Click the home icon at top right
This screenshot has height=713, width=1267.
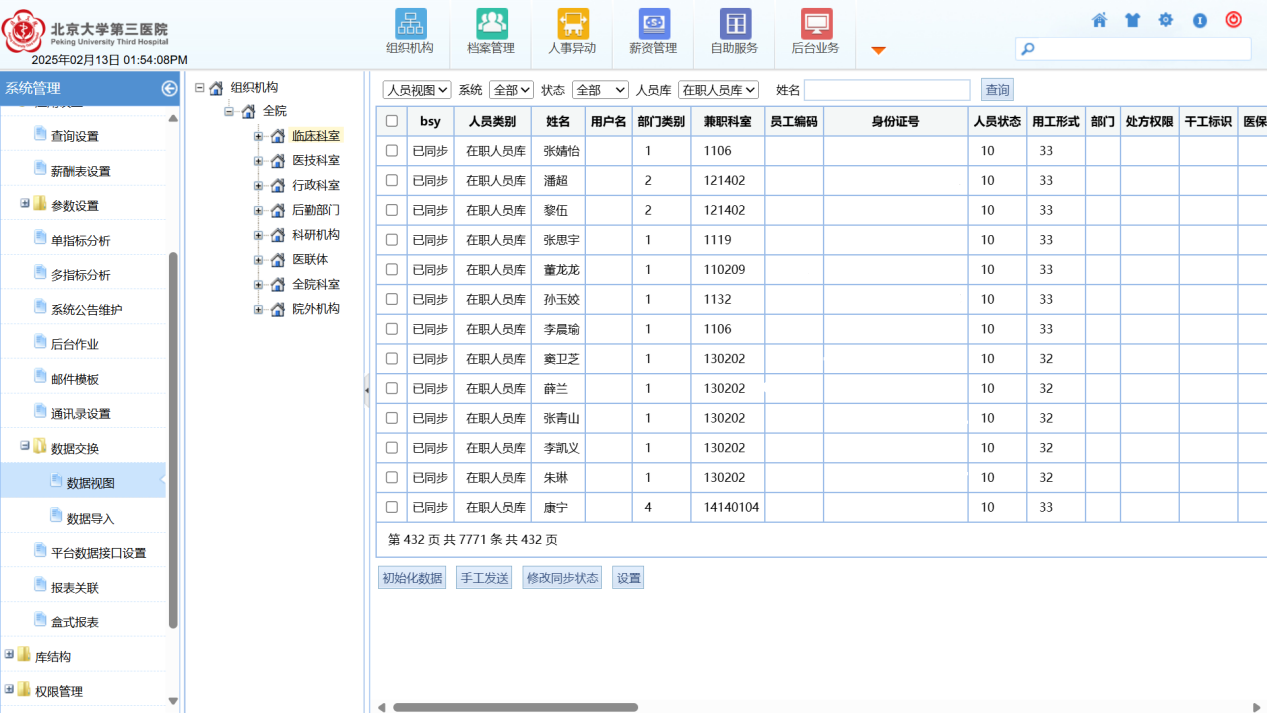[1099, 20]
